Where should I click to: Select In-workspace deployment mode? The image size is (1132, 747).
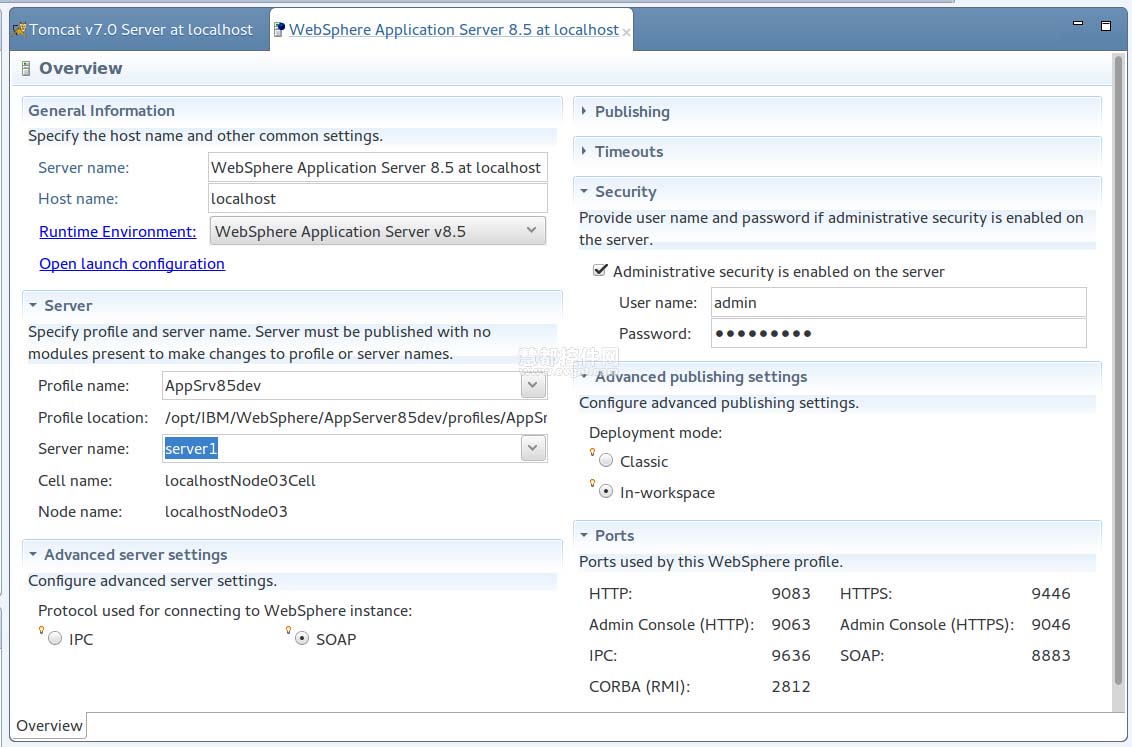[x=606, y=492]
